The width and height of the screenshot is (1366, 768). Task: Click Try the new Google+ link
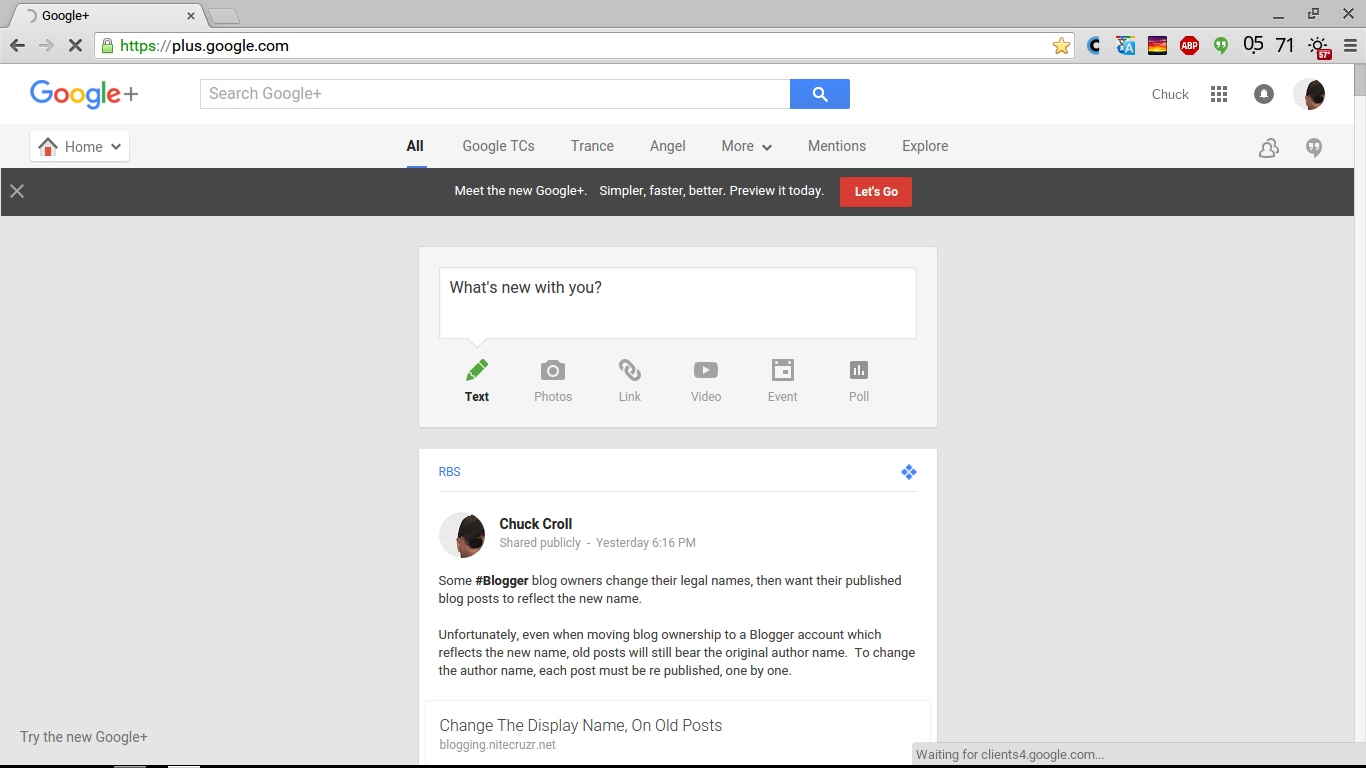click(84, 737)
